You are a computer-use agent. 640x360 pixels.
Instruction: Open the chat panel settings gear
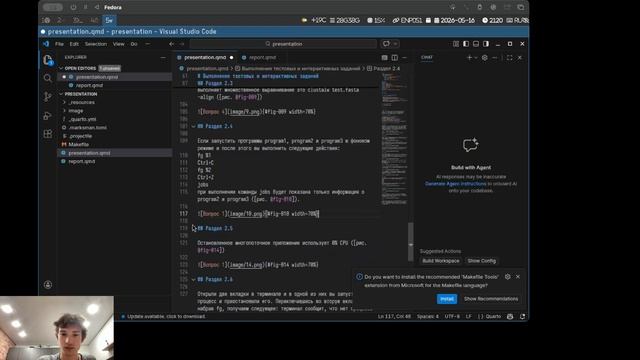click(484, 58)
